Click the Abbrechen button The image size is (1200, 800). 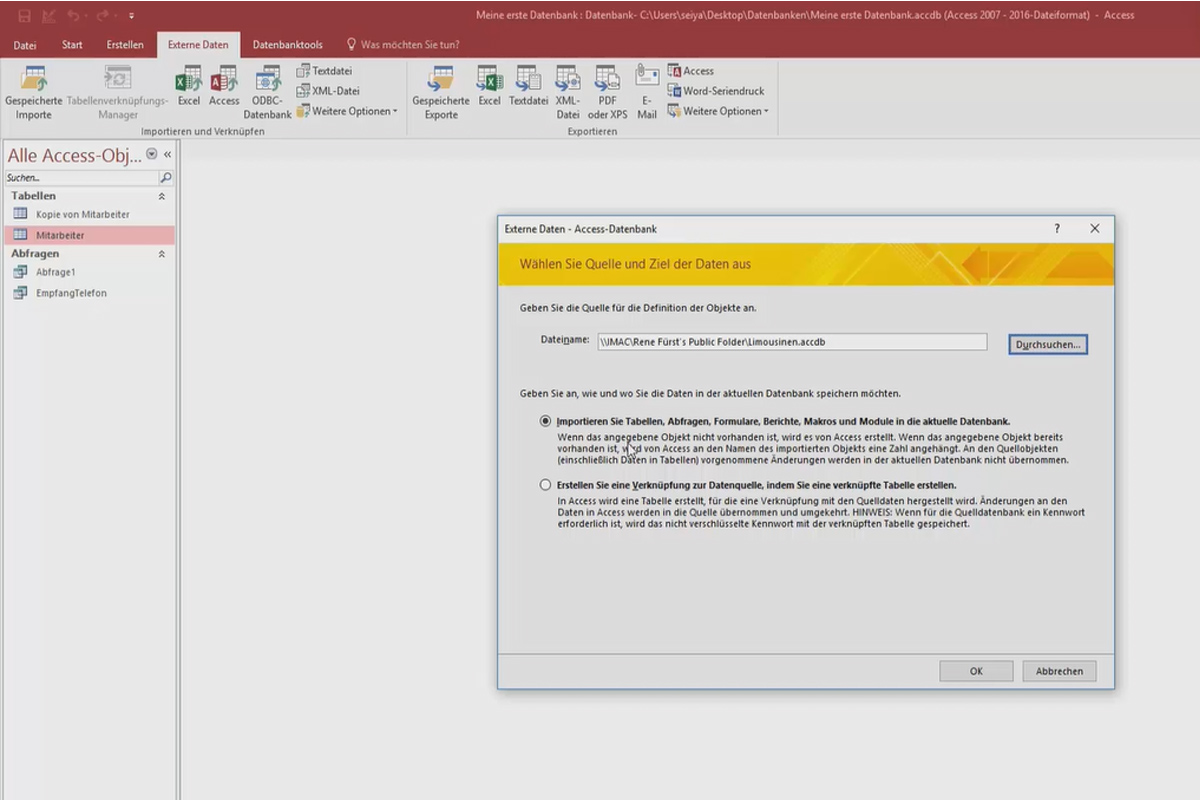pos(1059,671)
